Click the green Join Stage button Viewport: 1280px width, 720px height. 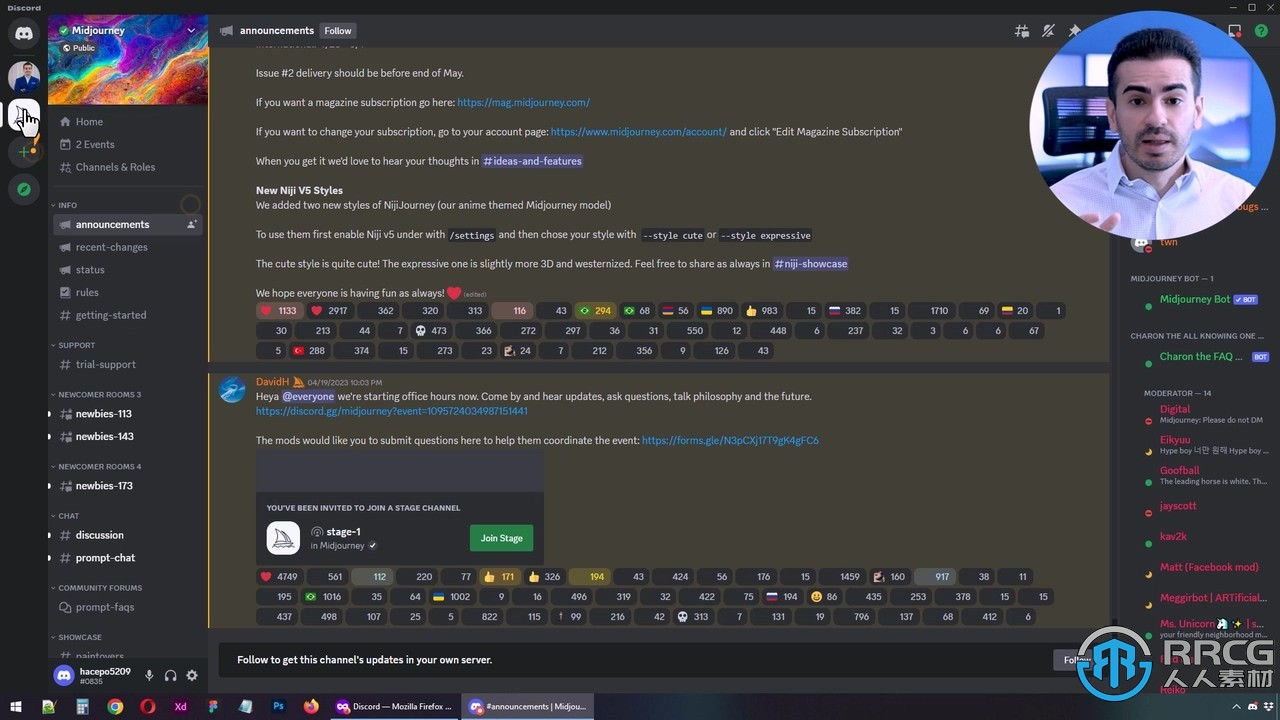[501, 538]
